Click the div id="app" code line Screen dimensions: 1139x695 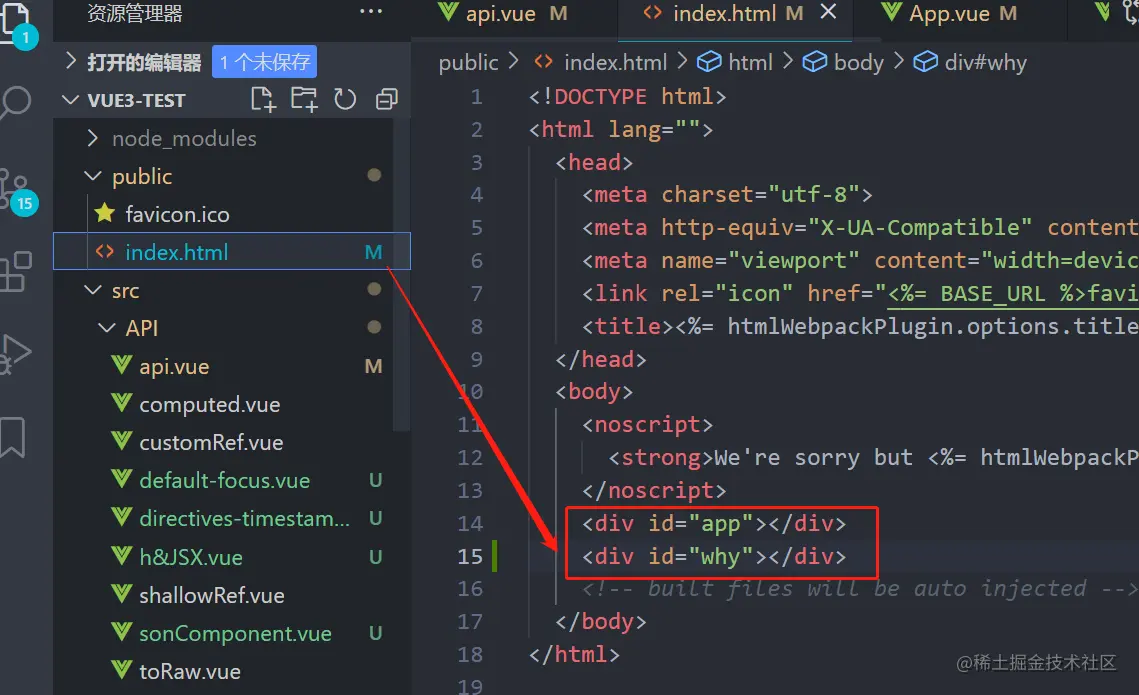tap(714, 524)
